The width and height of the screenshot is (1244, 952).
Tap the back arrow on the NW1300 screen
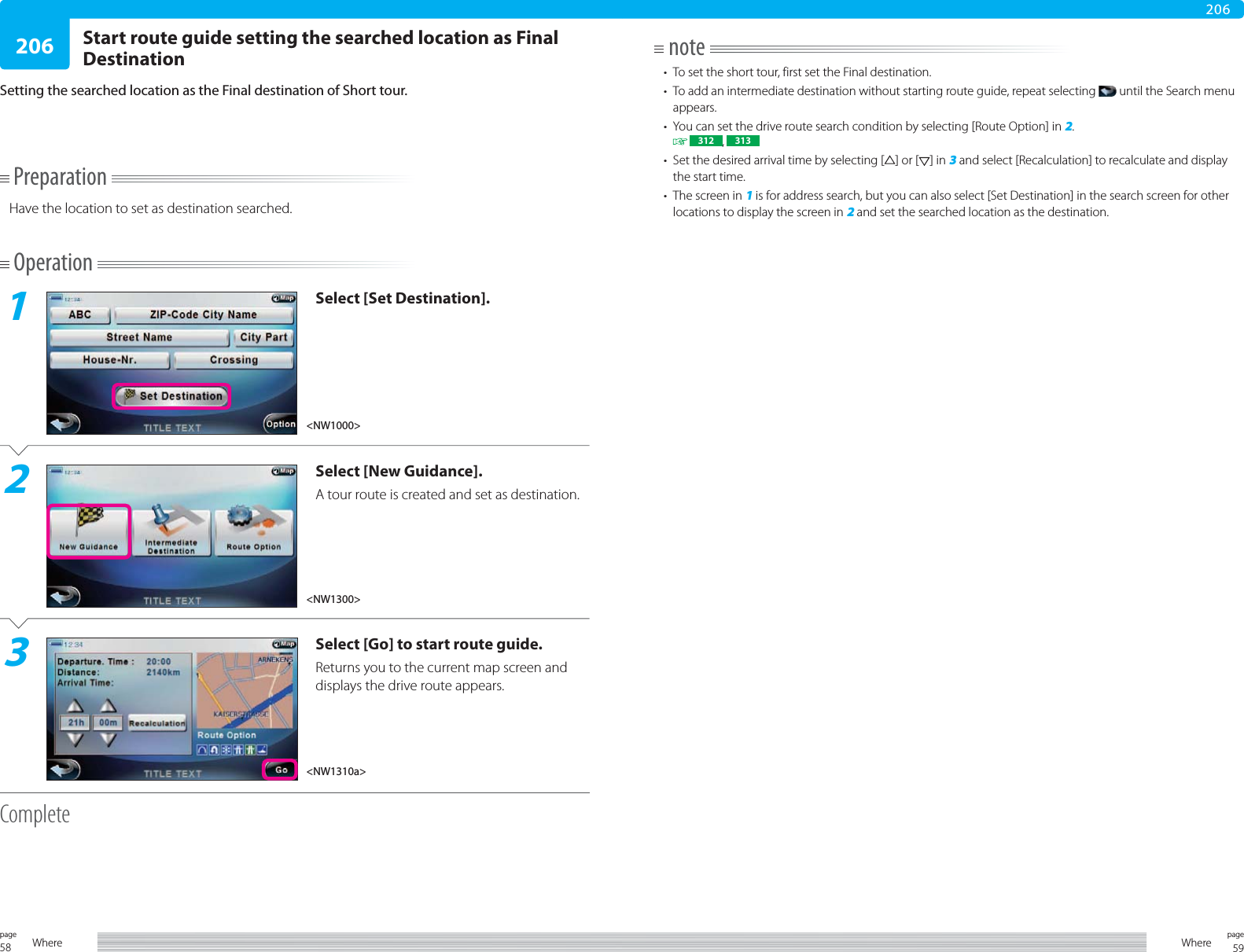click(x=64, y=597)
